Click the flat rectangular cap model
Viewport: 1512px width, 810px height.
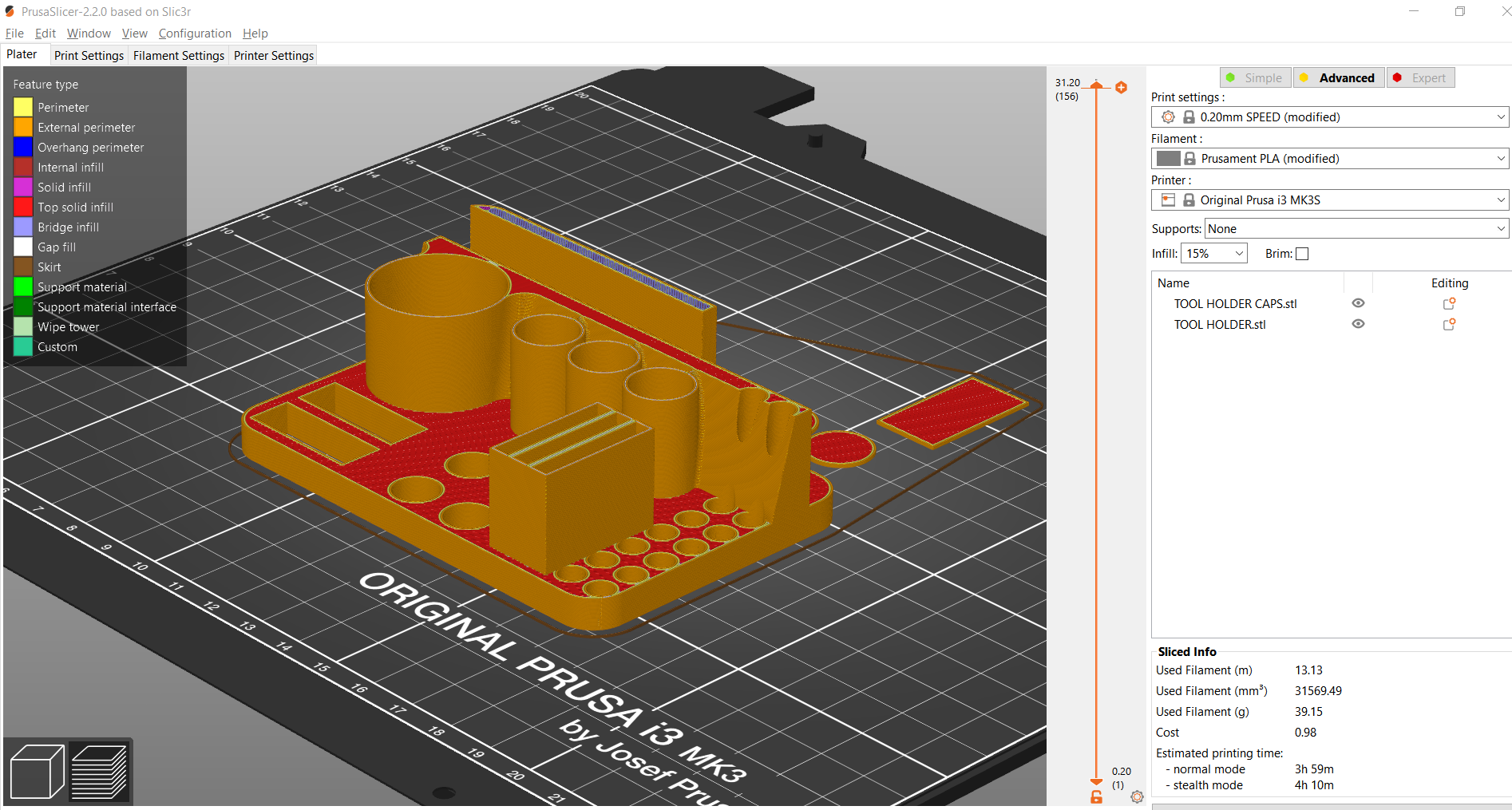[952, 411]
